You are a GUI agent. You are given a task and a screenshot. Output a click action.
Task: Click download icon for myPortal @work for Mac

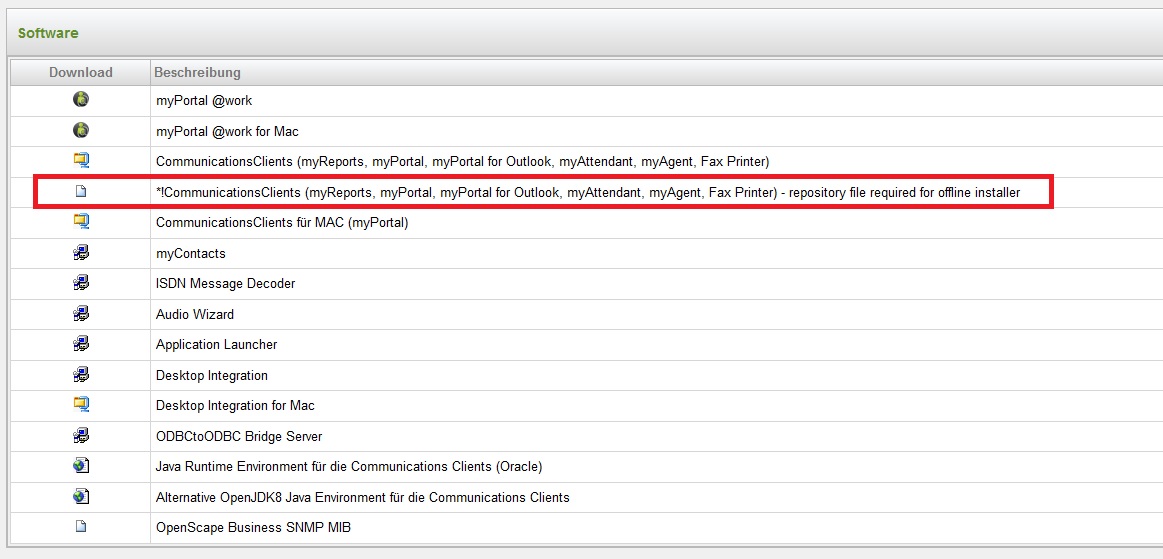[81, 130]
